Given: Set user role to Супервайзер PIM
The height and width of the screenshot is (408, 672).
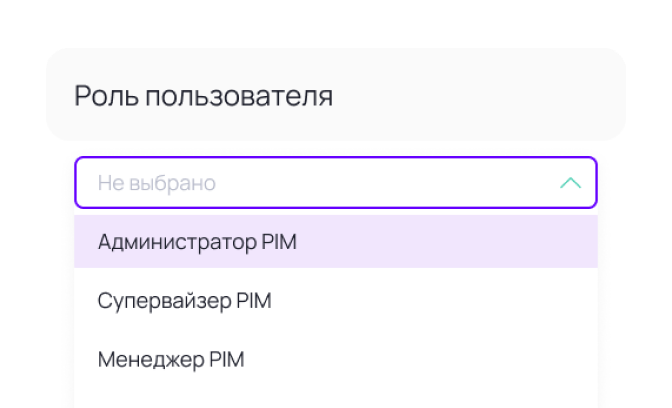Looking at the screenshot, I should pos(185,301).
